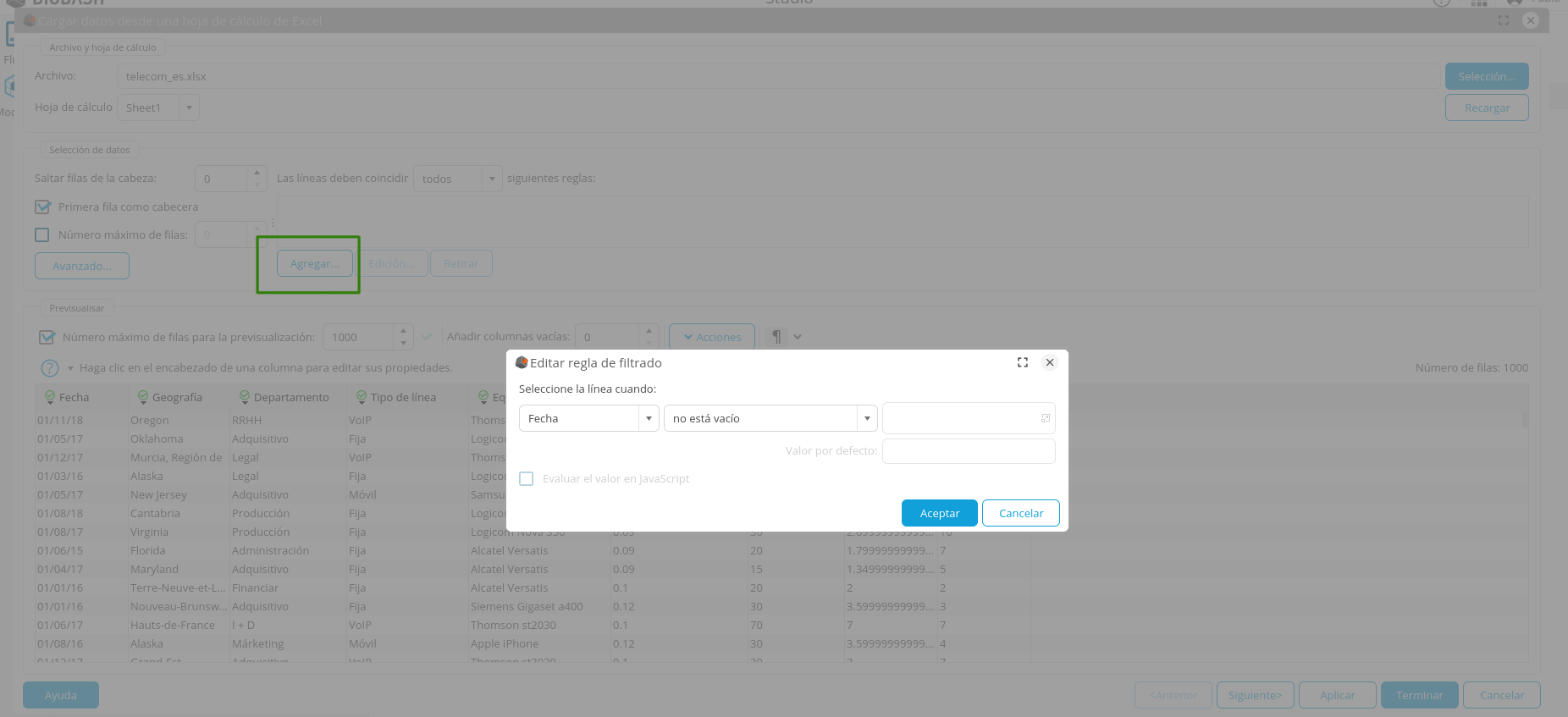Toggle the pilcrow paragraph marks icon
Viewport: 1568px width, 717px height.
[x=776, y=337]
